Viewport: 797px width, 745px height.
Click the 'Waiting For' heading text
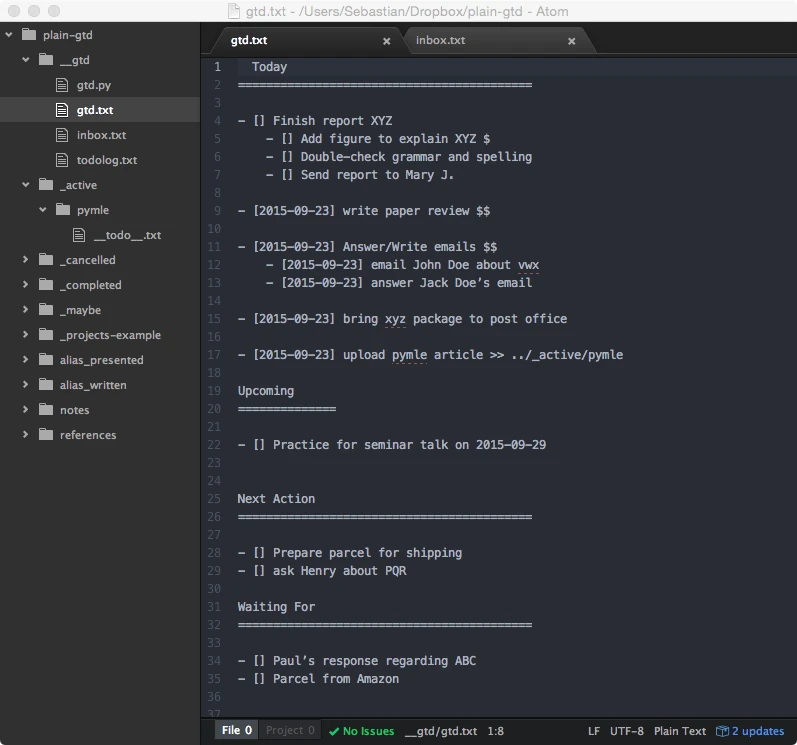pyautogui.click(x=276, y=607)
